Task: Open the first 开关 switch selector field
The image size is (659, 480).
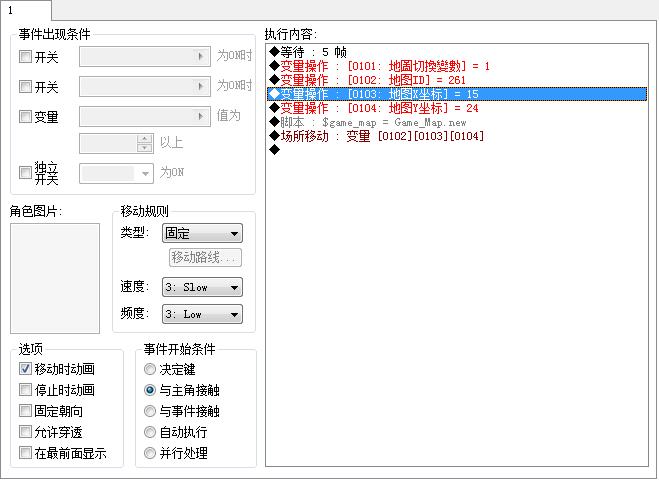Action: pyautogui.click(x=145, y=56)
